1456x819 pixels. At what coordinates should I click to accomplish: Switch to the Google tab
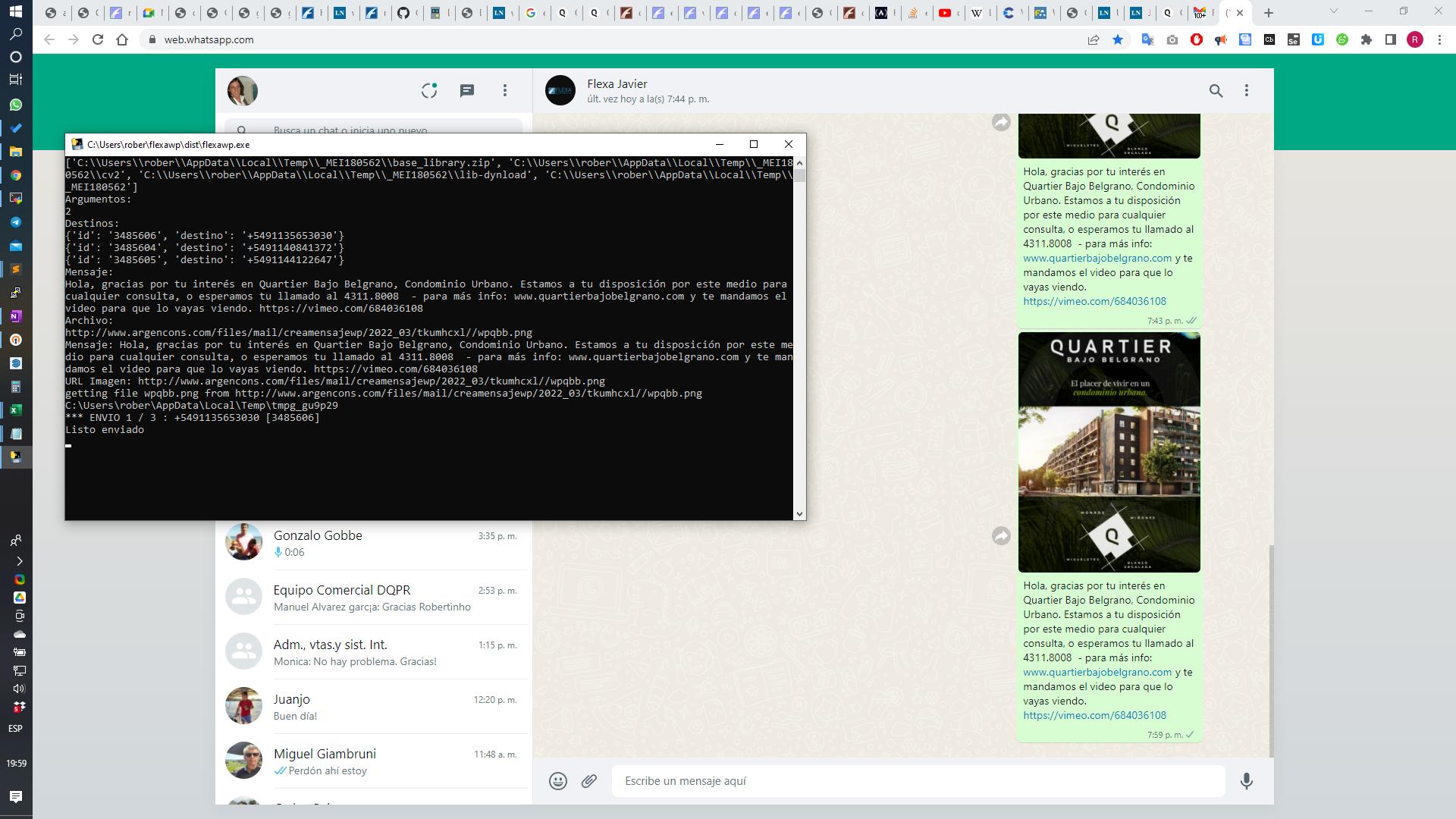tap(531, 13)
